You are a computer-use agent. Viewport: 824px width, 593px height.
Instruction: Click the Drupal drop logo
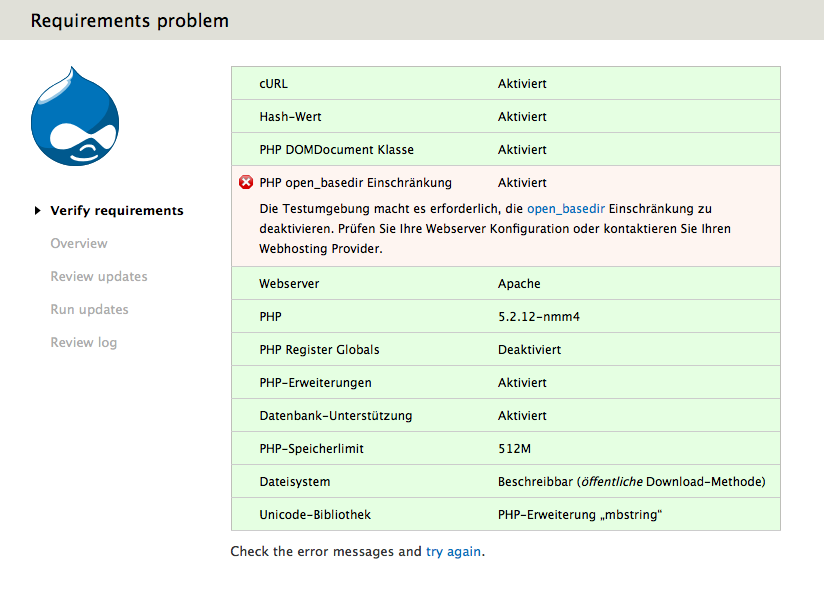pos(75,120)
